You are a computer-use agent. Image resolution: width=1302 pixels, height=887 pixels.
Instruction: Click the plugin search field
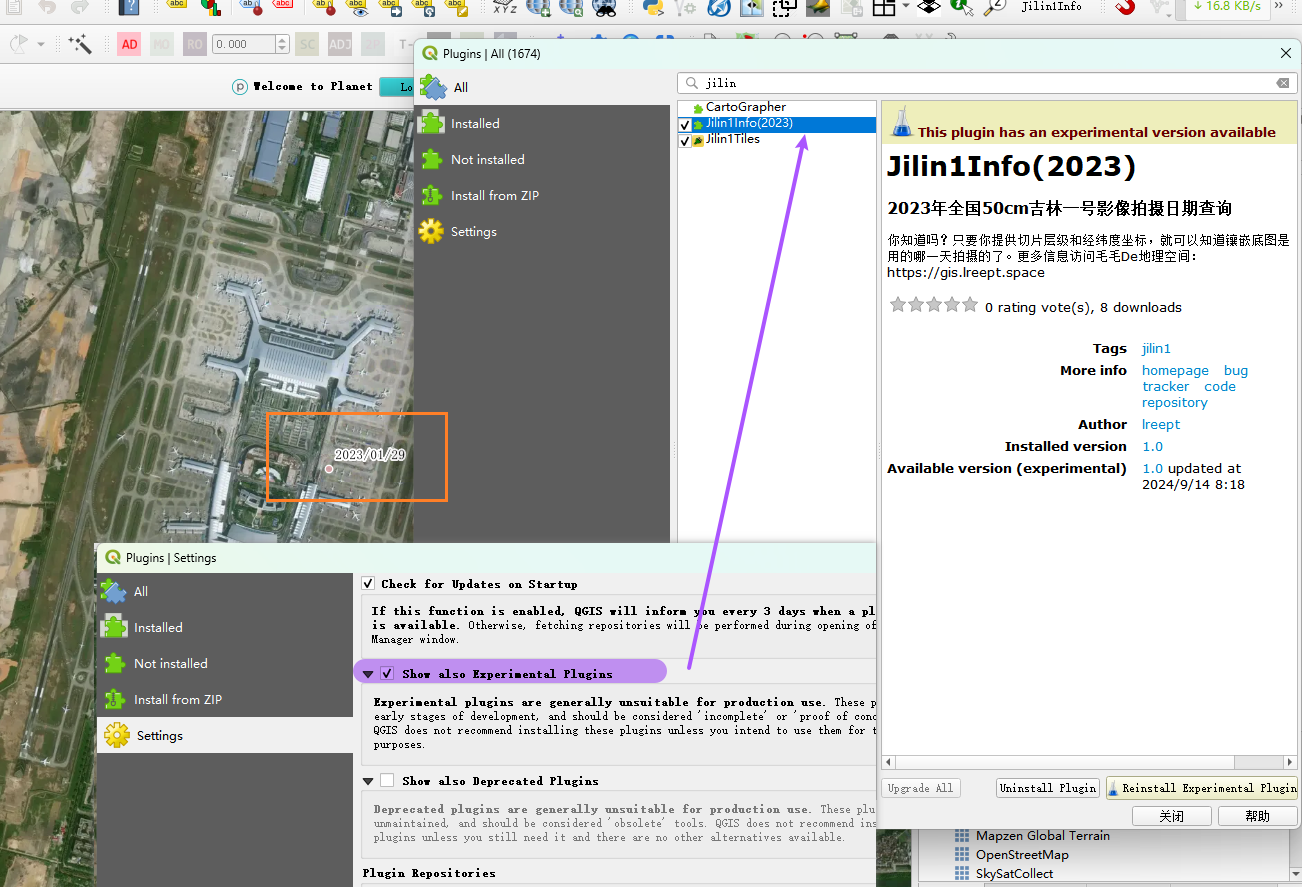tap(985, 83)
